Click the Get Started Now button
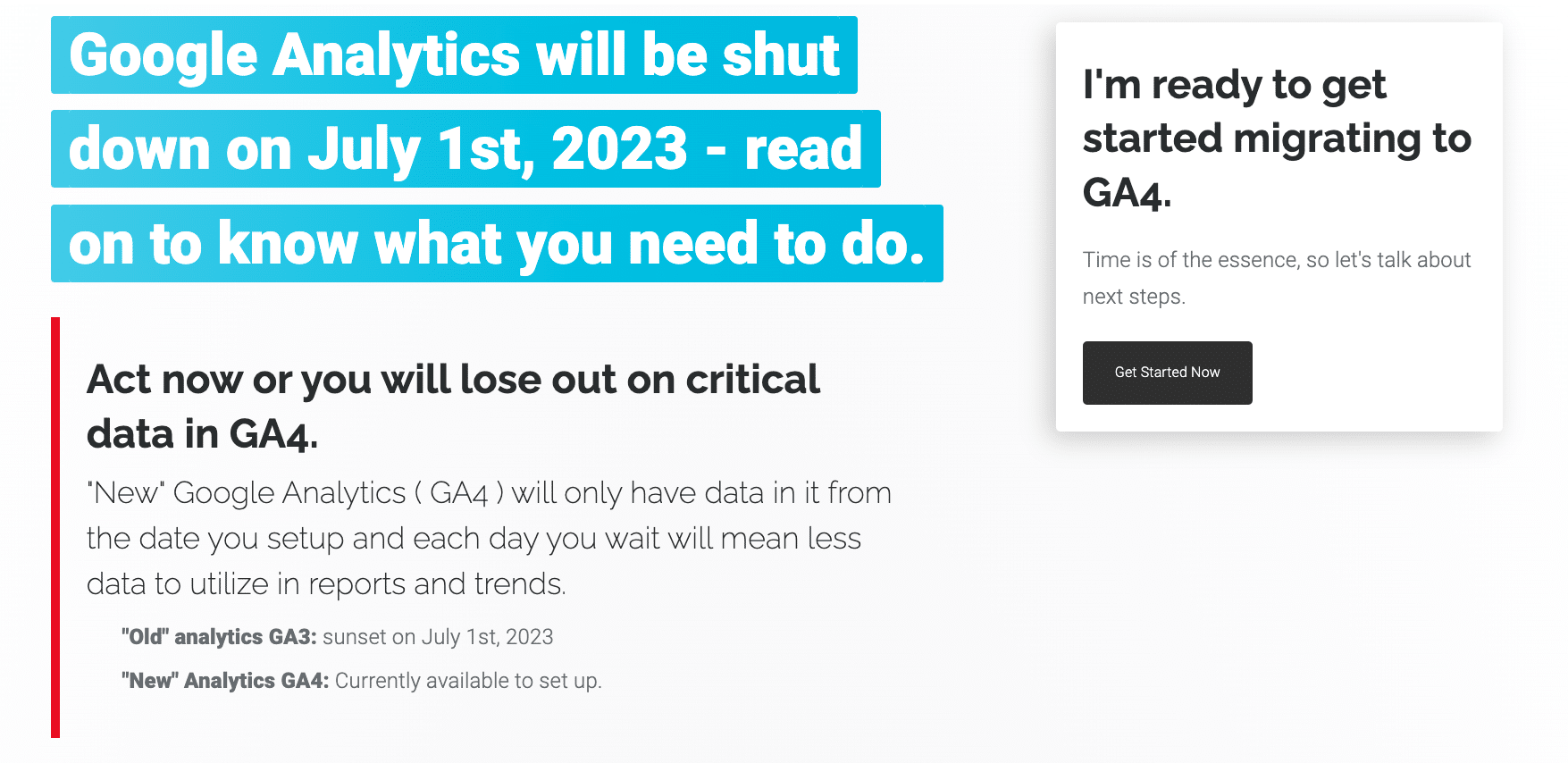 1167,373
